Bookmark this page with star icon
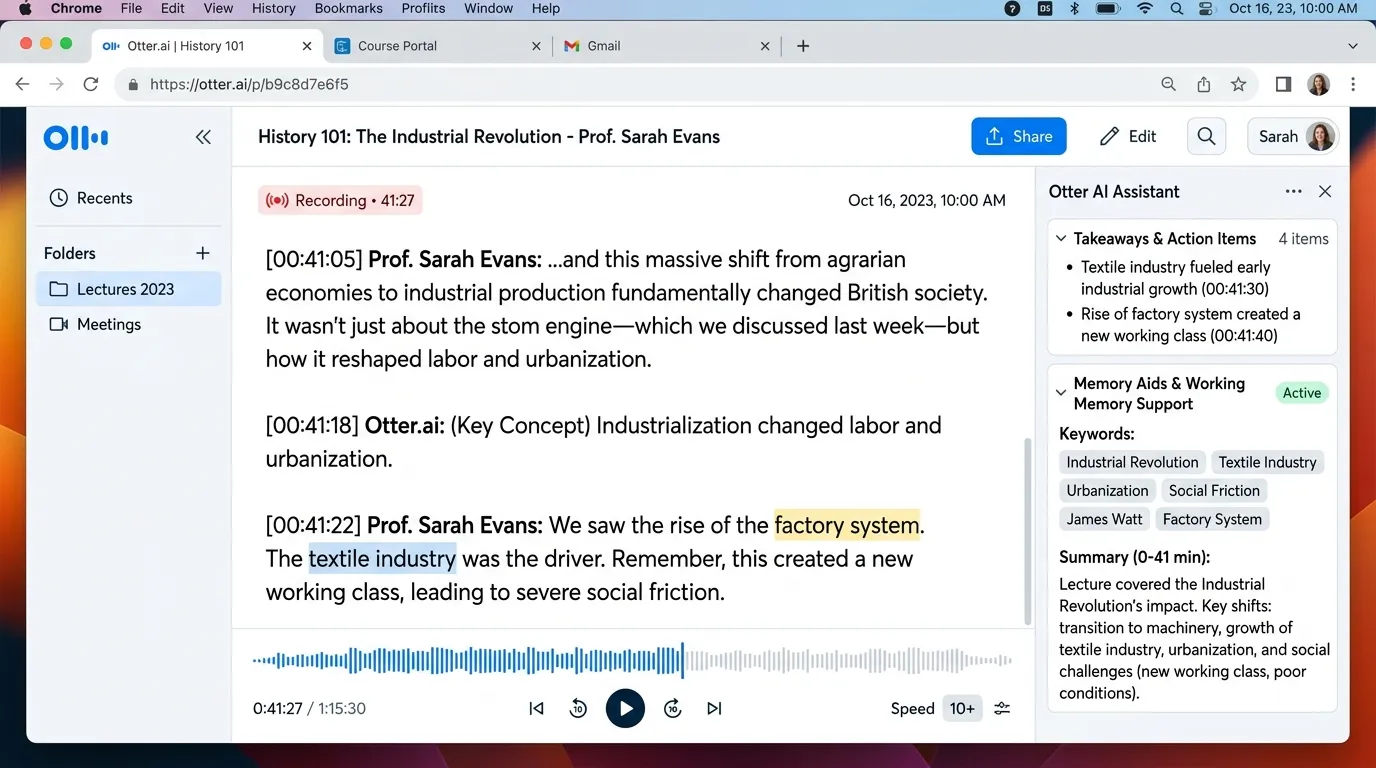The width and height of the screenshot is (1376, 768). (x=1238, y=85)
